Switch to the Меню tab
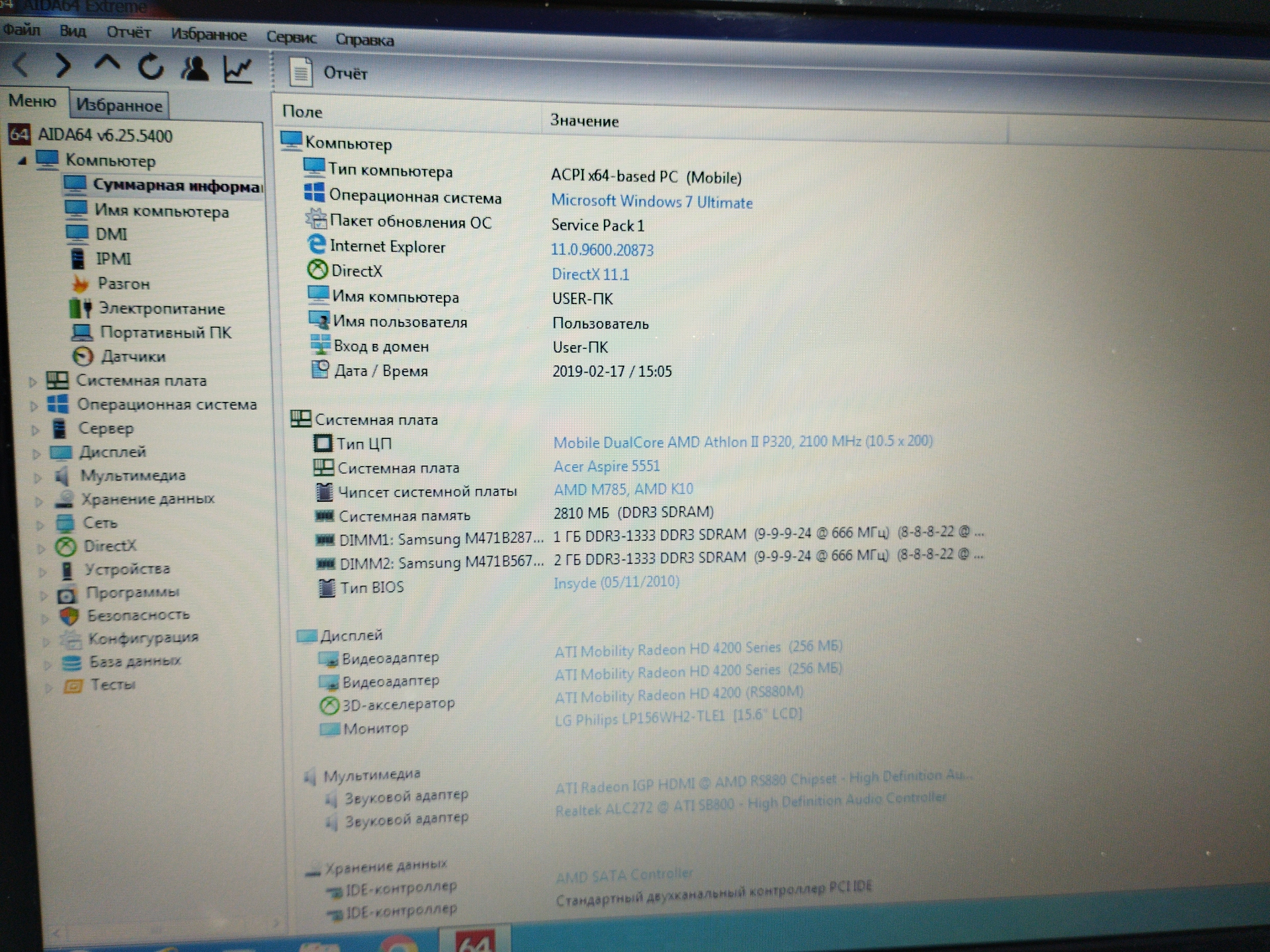This screenshot has width=1270, height=952. pyautogui.click(x=32, y=101)
